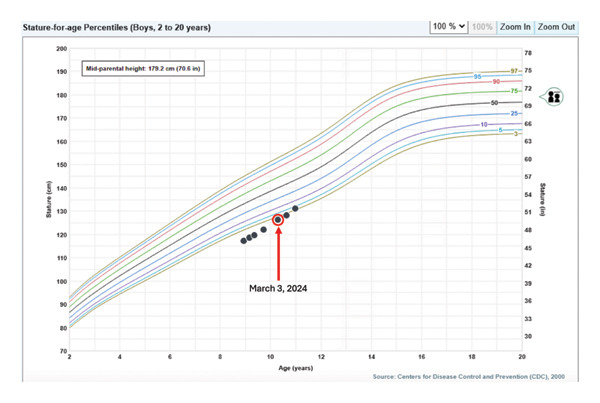Click the 75th percentile green label

pos(514,91)
